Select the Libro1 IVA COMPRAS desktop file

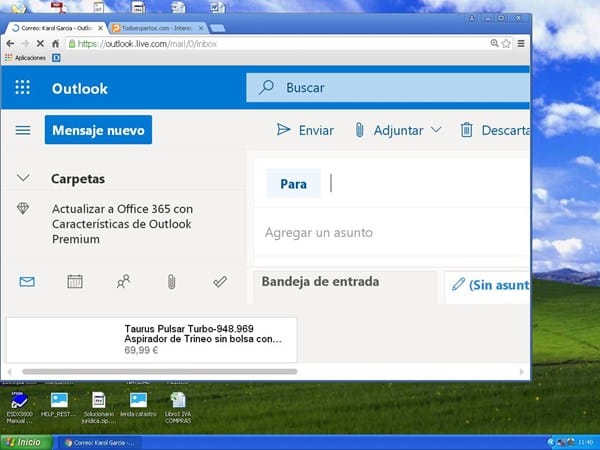(178, 408)
